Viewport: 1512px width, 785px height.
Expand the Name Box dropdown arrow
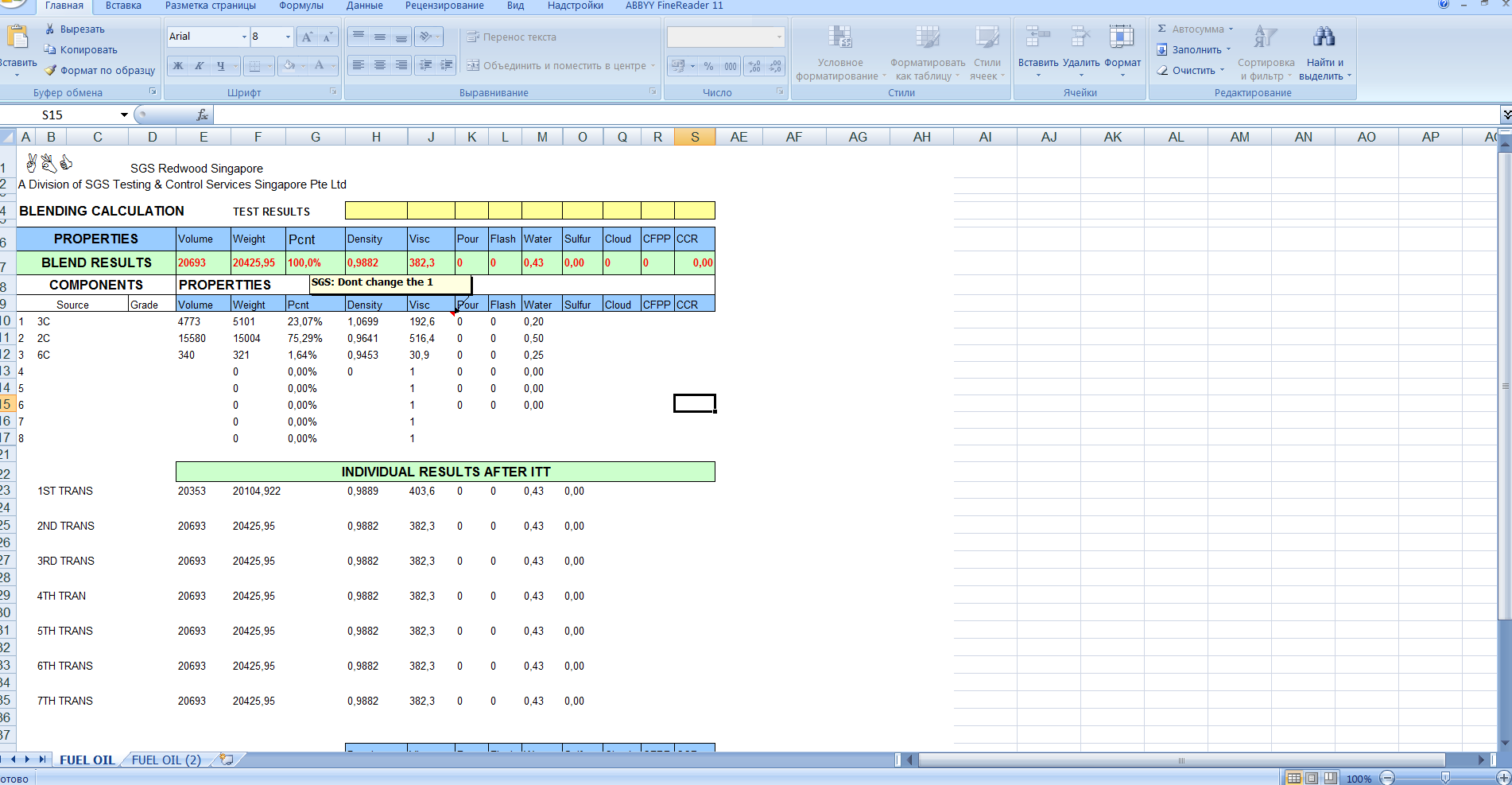pyautogui.click(x=124, y=115)
